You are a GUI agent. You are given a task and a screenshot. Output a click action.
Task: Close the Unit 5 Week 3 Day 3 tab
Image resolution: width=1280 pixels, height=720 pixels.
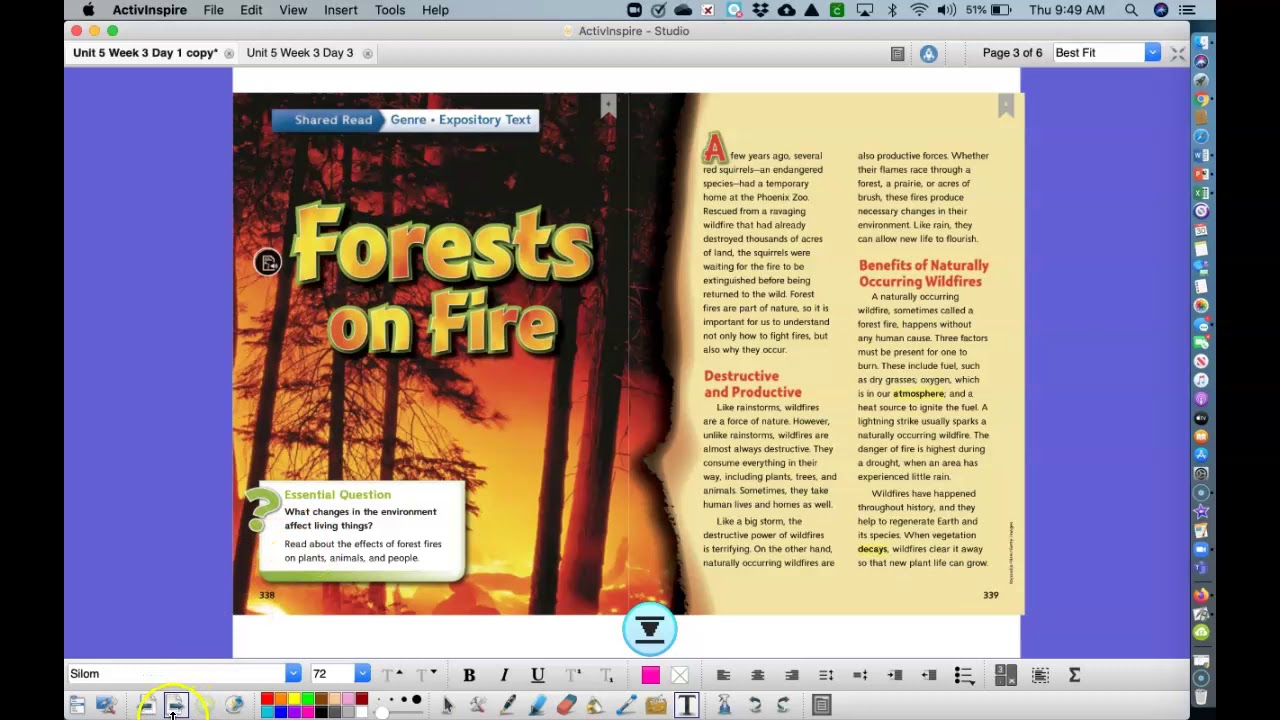pyautogui.click(x=368, y=54)
